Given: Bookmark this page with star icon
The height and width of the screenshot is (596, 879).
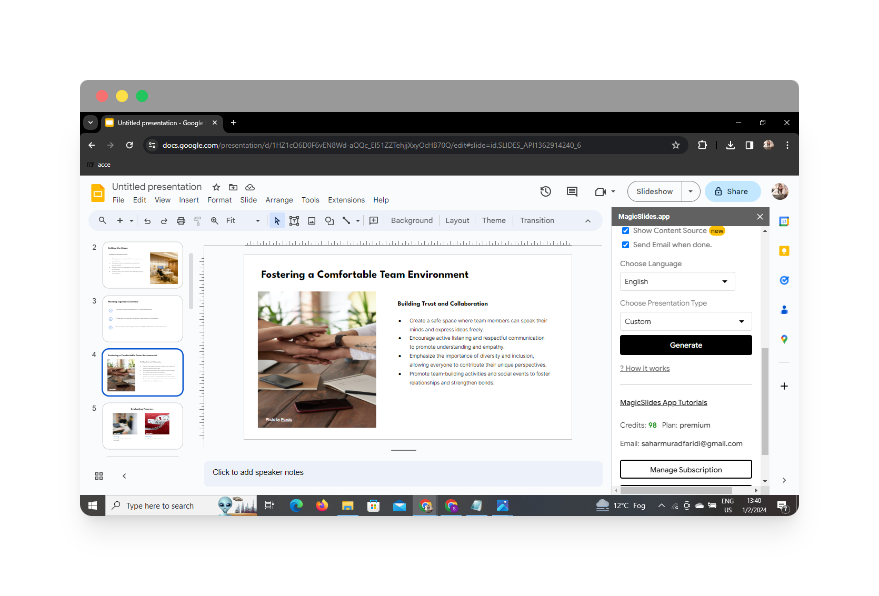Looking at the screenshot, I should tap(676, 145).
